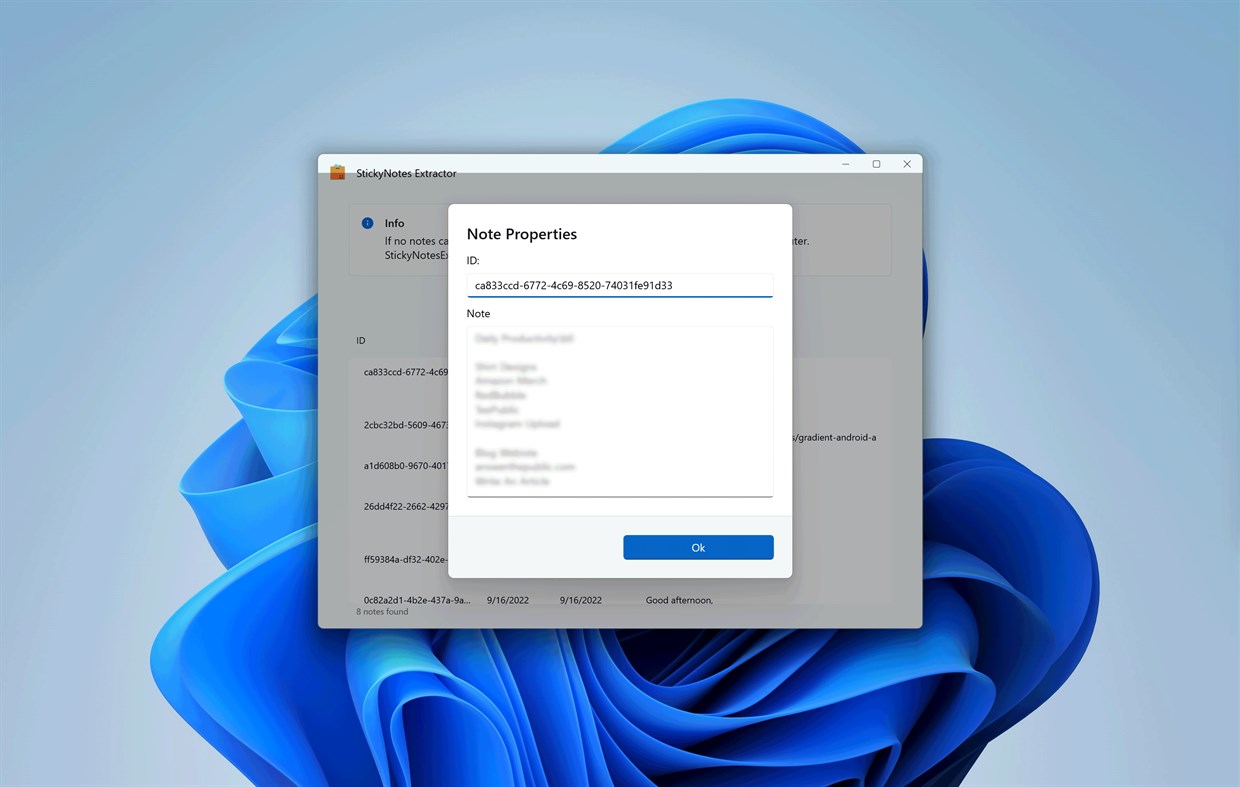
Task: Click inside the Note text area
Action: (620, 410)
